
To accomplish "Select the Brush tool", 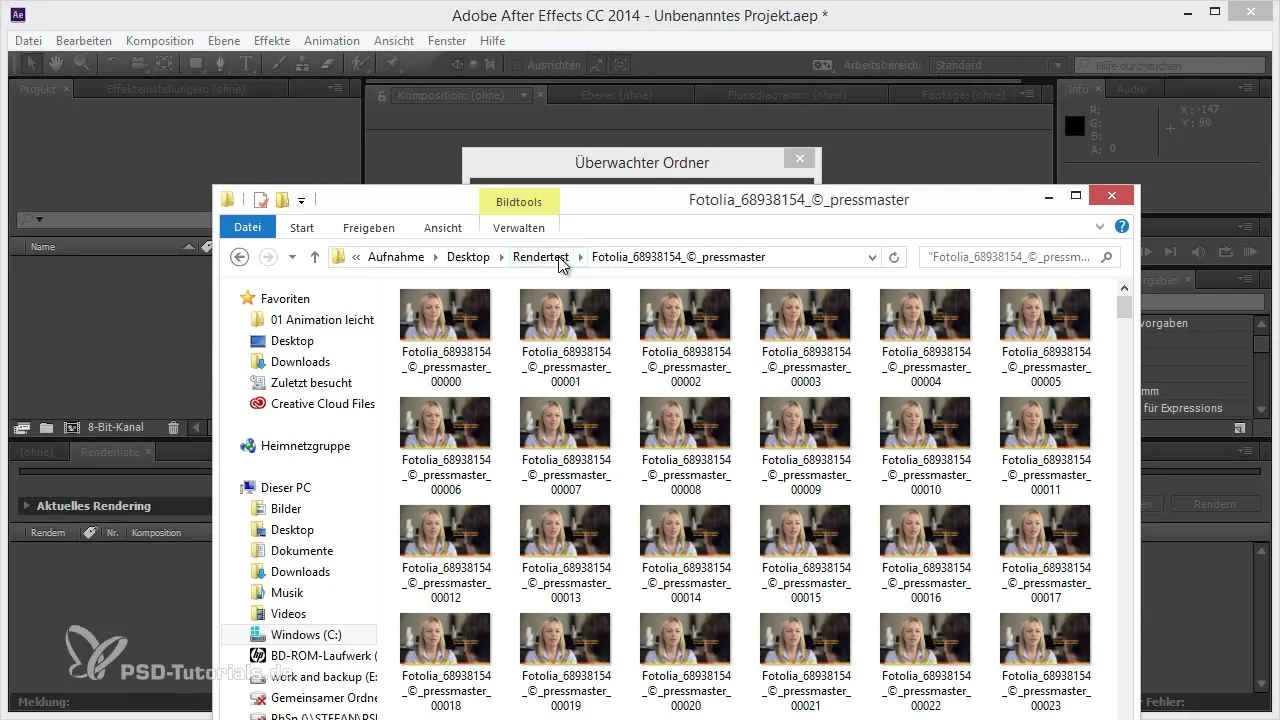I will [x=280, y=64].
